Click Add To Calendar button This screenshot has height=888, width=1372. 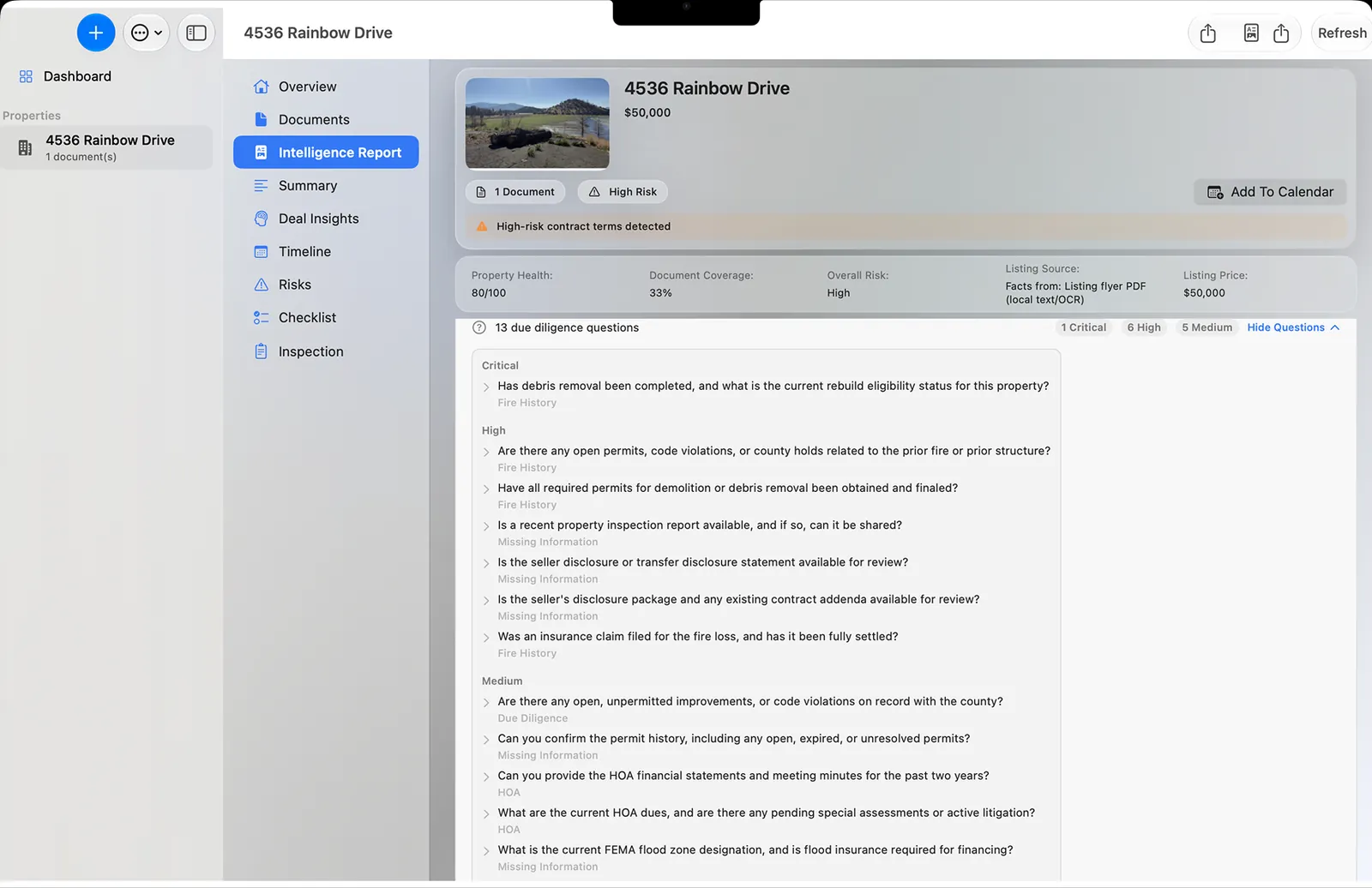(1270, 192)
